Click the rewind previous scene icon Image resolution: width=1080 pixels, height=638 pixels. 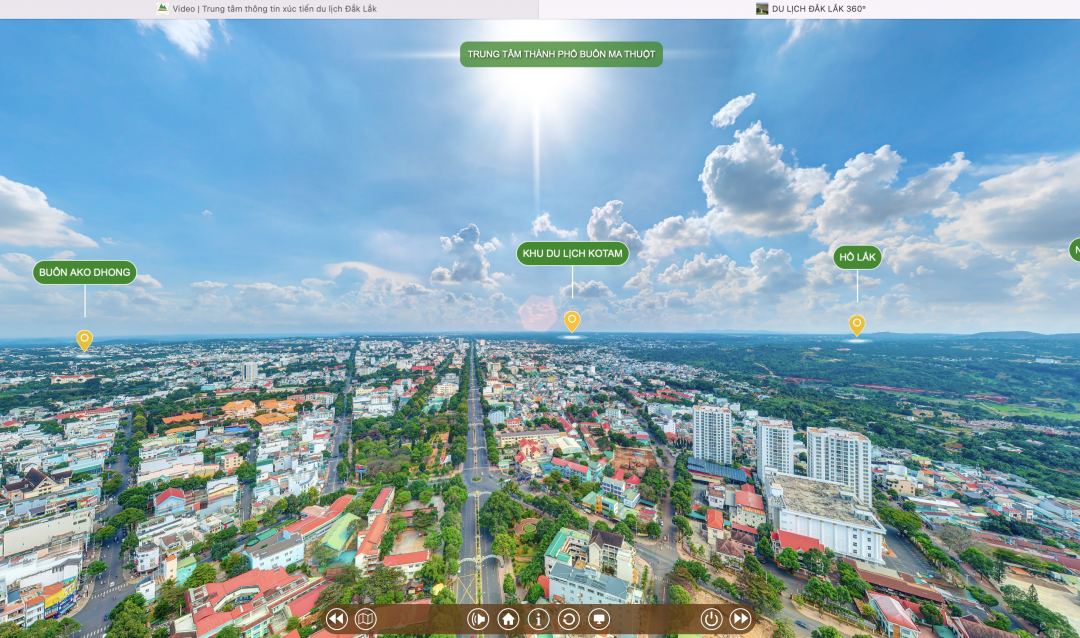[336, 619]
